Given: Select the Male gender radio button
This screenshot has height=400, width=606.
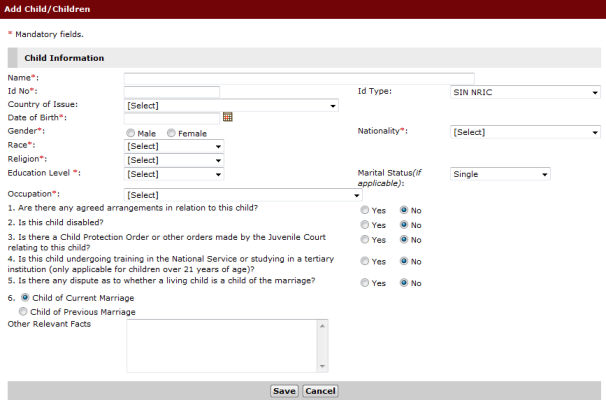Looking at the screenshot, I should [131, 132].
